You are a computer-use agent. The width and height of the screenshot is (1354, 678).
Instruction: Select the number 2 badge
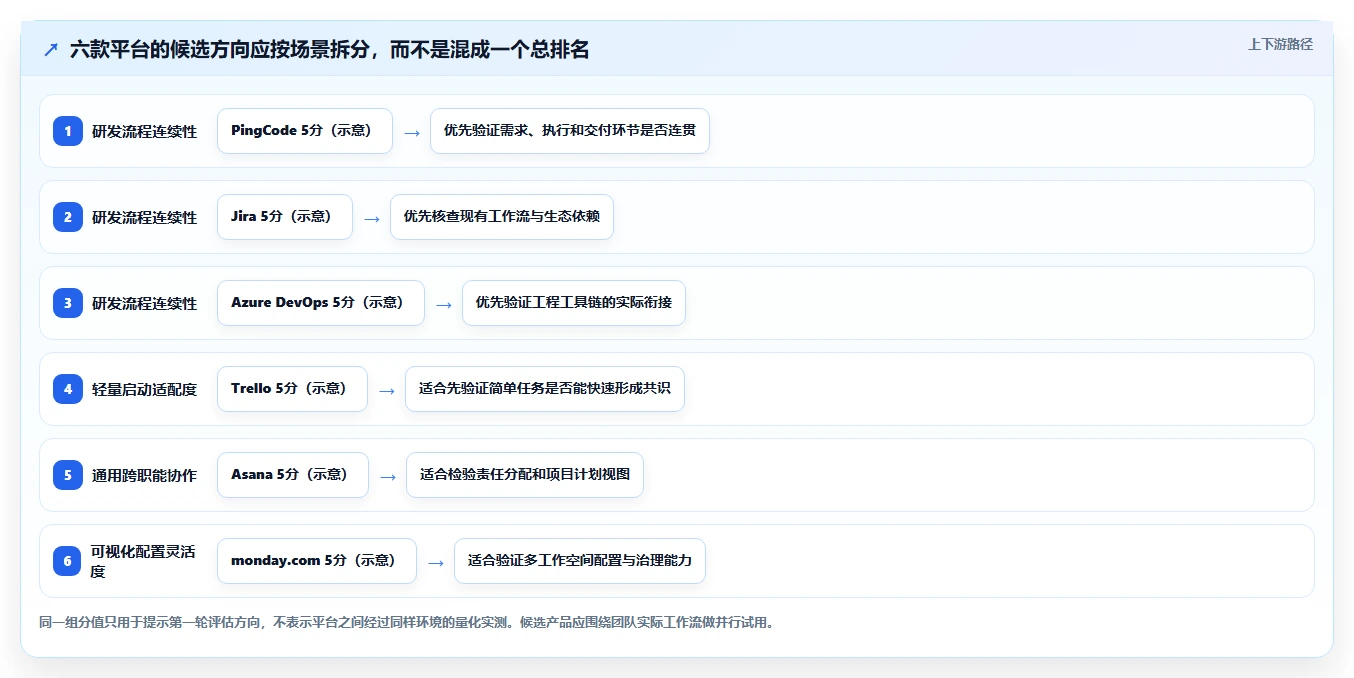pyautogui.click(x=68, y=217)
